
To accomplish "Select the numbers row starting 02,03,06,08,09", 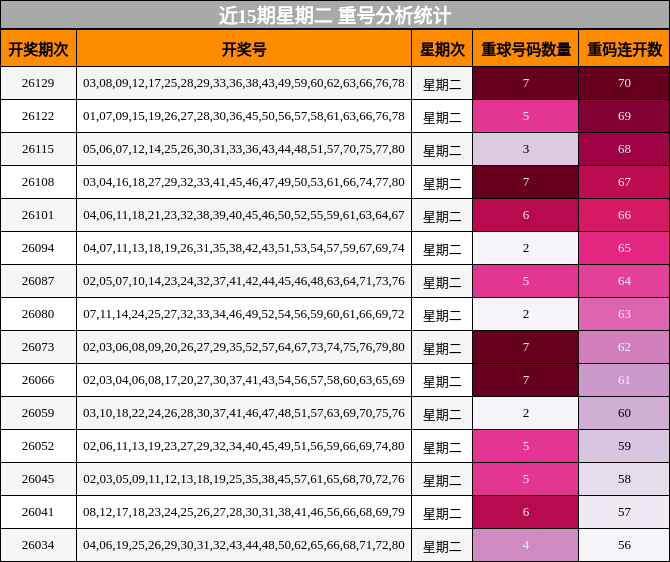I will (244, 347).
